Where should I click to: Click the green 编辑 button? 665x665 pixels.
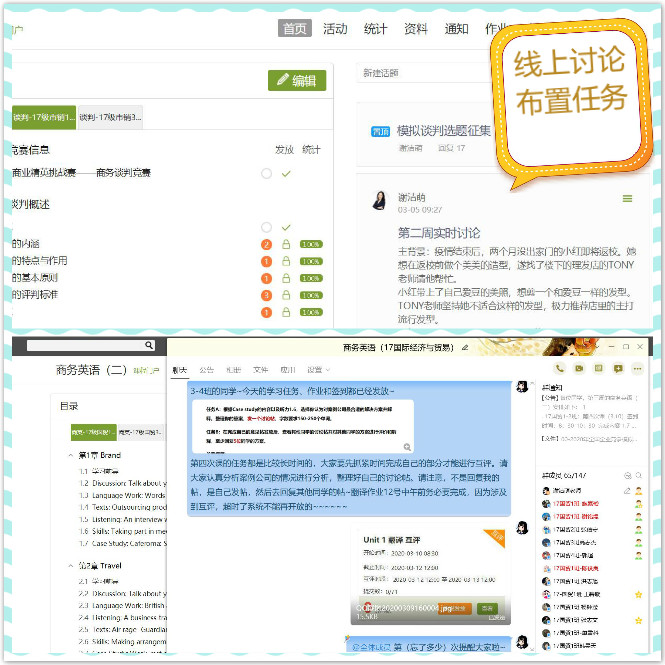[297, 81]
